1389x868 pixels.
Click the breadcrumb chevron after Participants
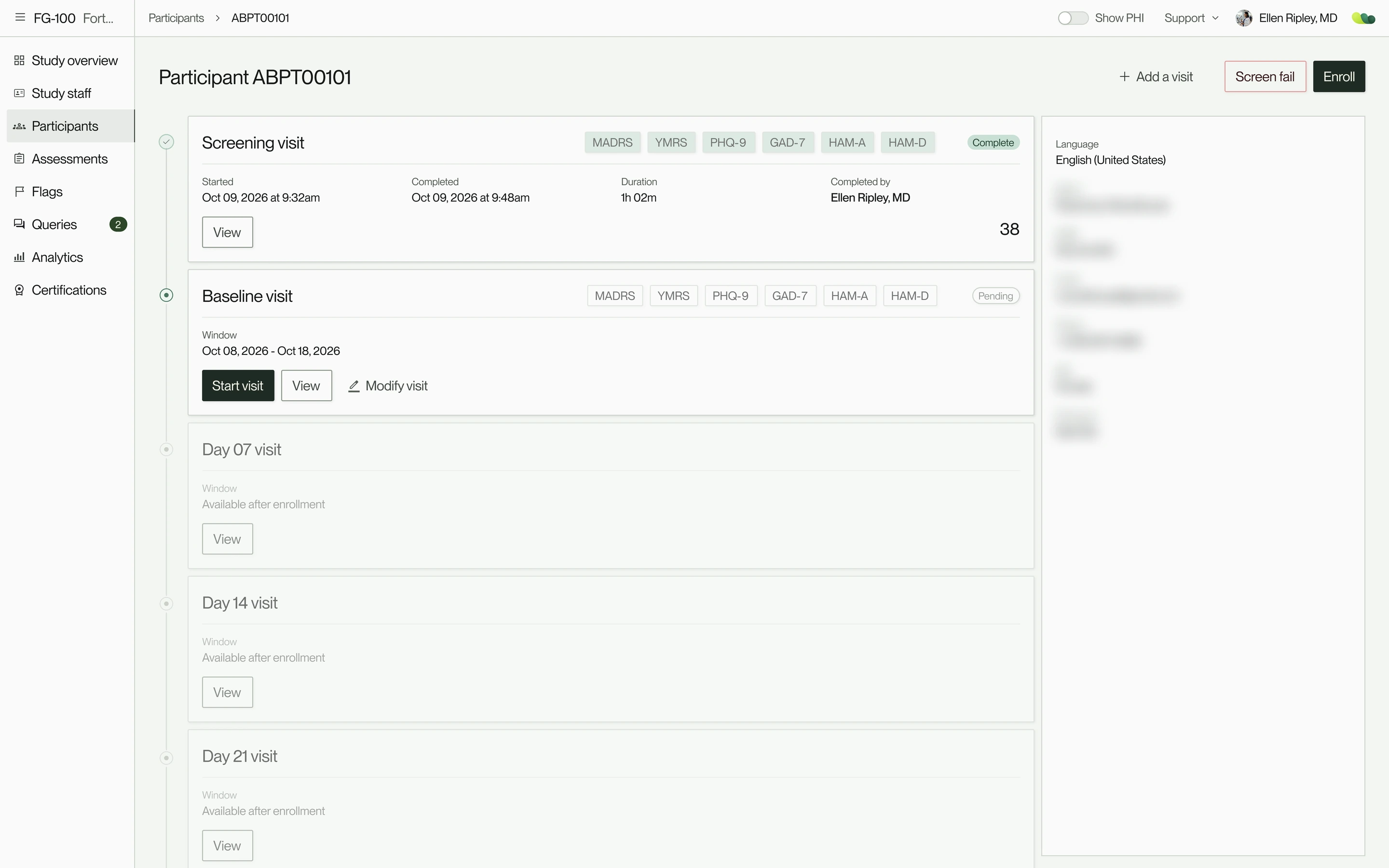(x=218, y=18)
